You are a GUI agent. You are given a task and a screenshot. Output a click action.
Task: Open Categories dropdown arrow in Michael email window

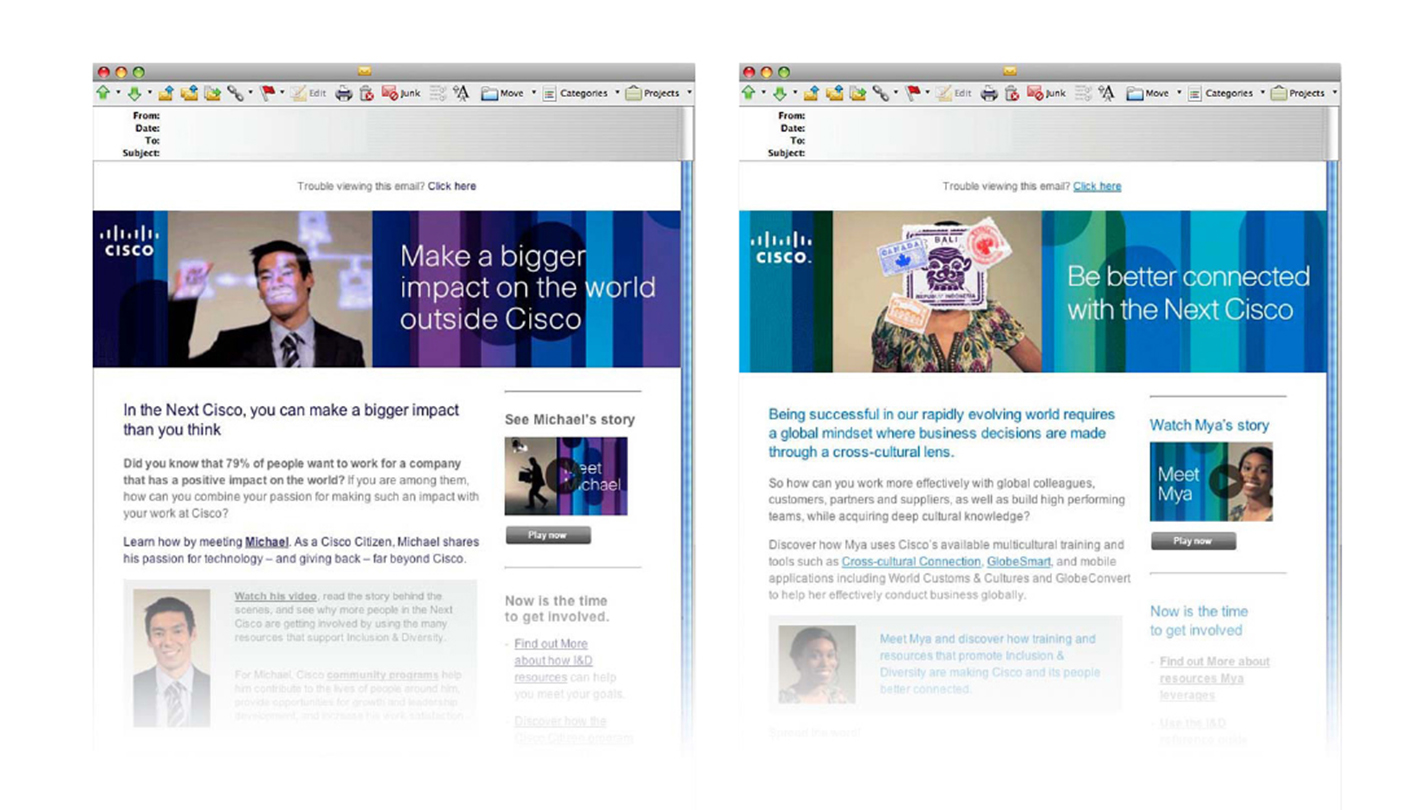coord(617,93)
